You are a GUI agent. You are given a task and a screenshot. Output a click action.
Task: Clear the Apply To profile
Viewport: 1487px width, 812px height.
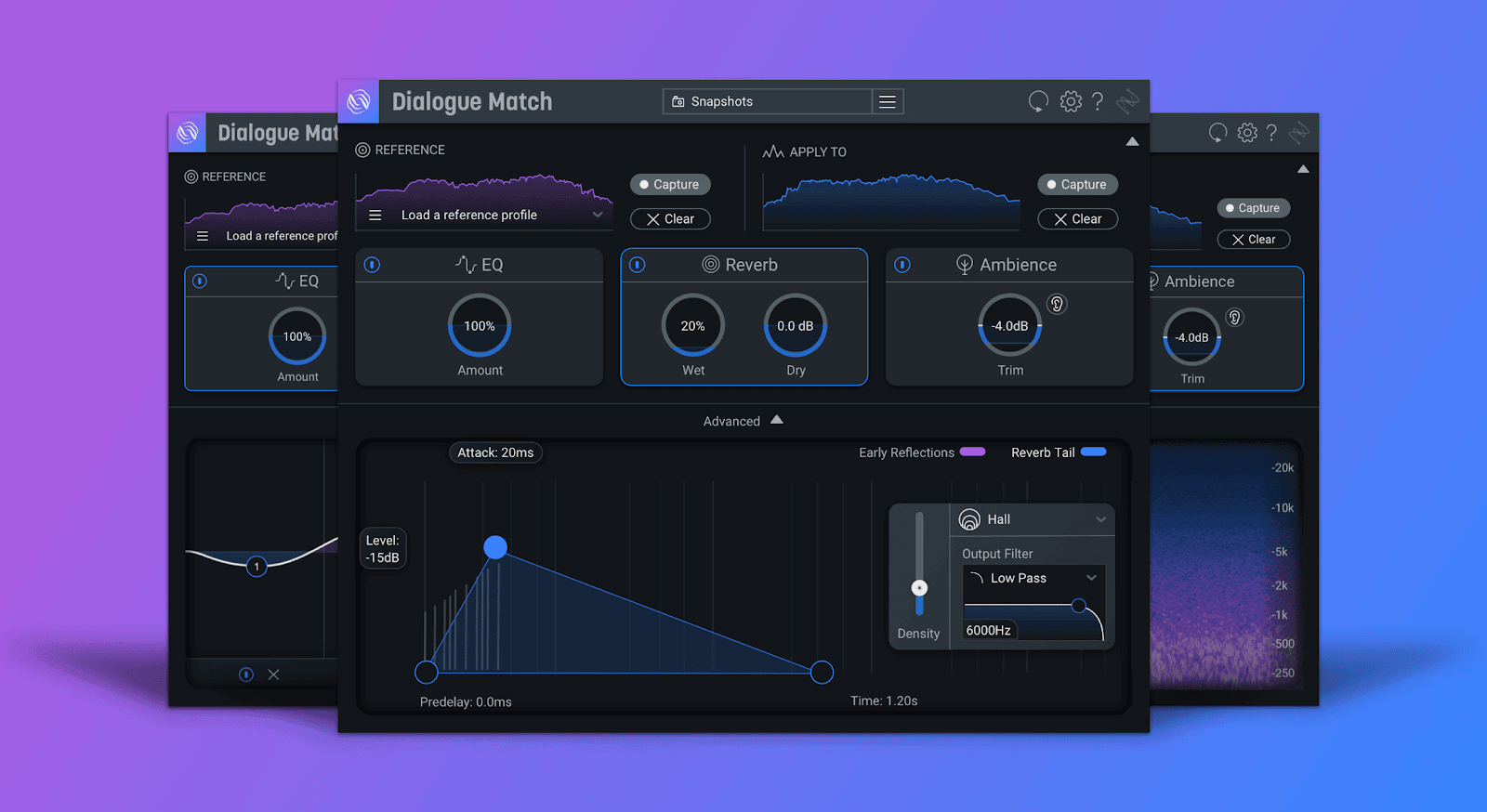tap(1077, 219)
